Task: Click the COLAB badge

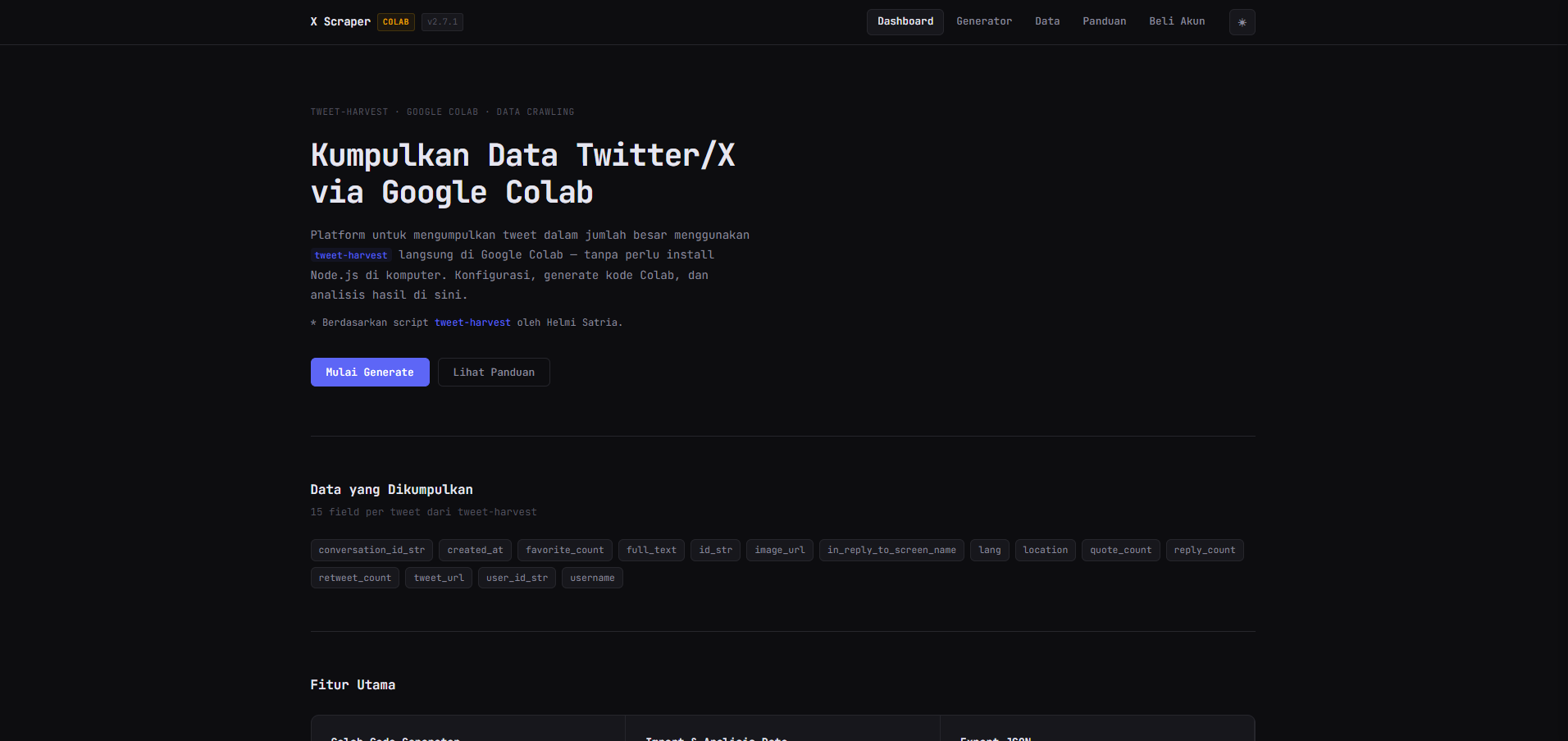Action: [396, 22]
